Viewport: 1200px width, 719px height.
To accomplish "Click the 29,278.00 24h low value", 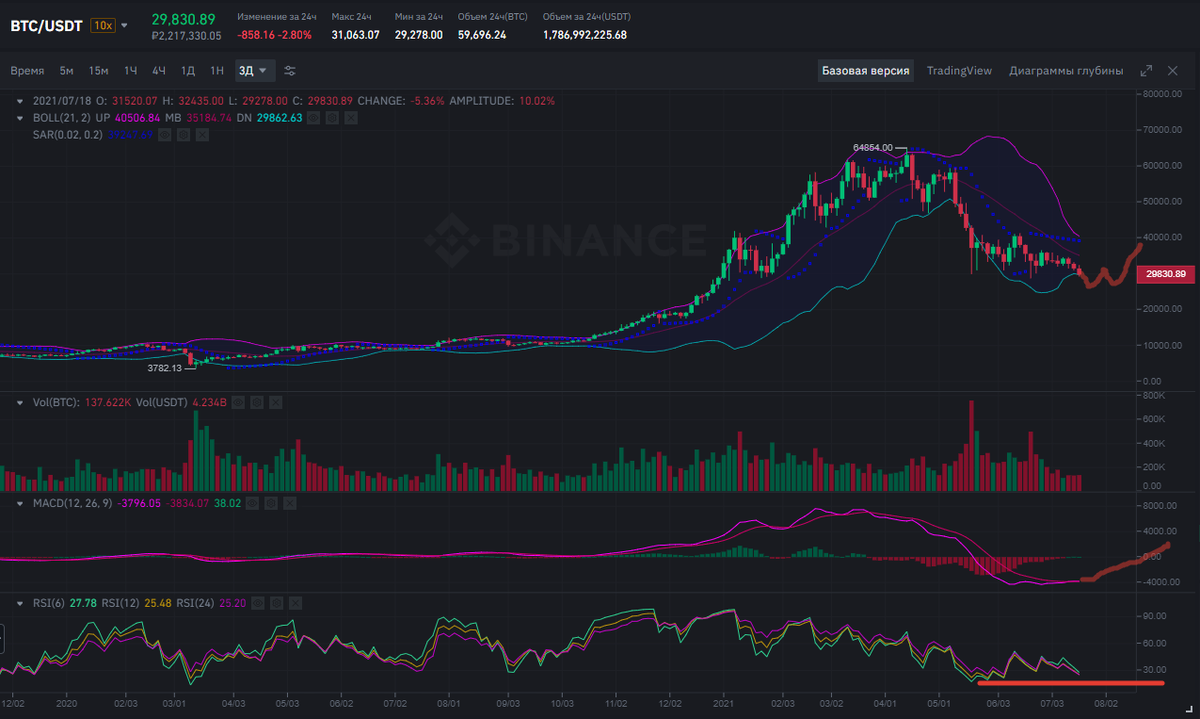I will 419,35.
